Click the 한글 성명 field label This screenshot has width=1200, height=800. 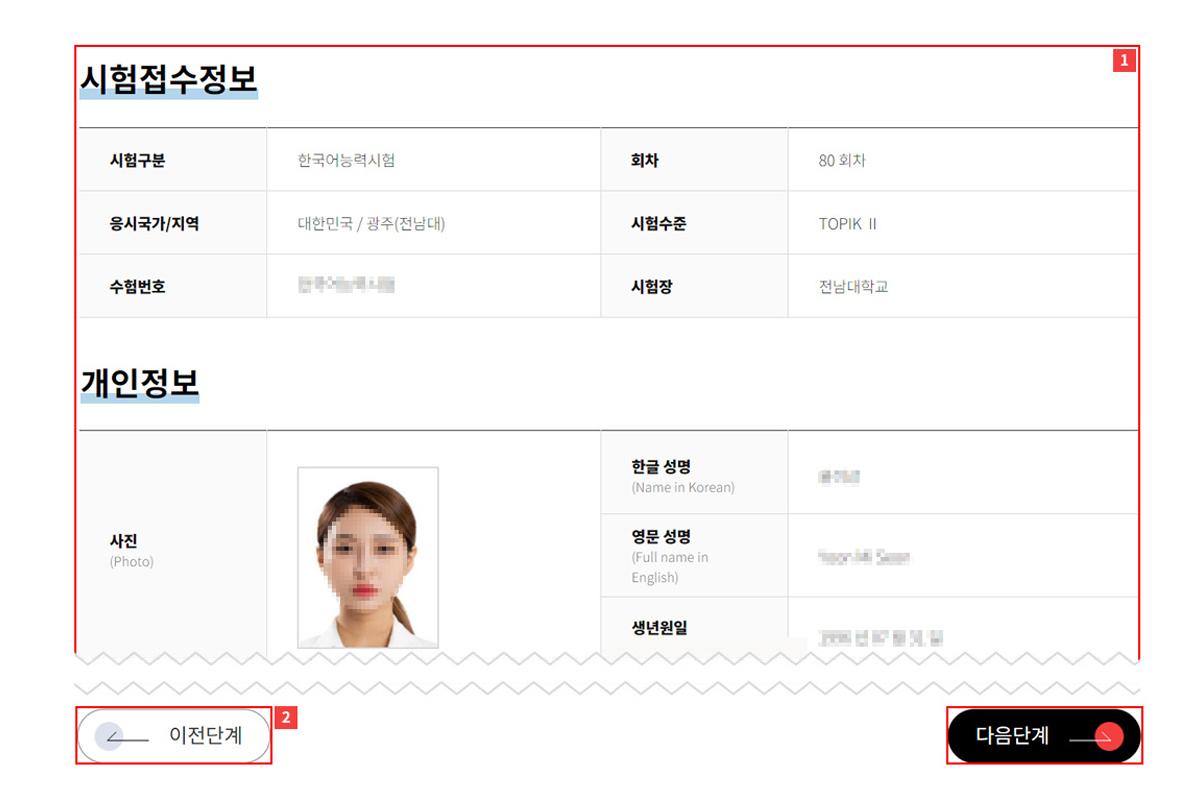[661, 467]
